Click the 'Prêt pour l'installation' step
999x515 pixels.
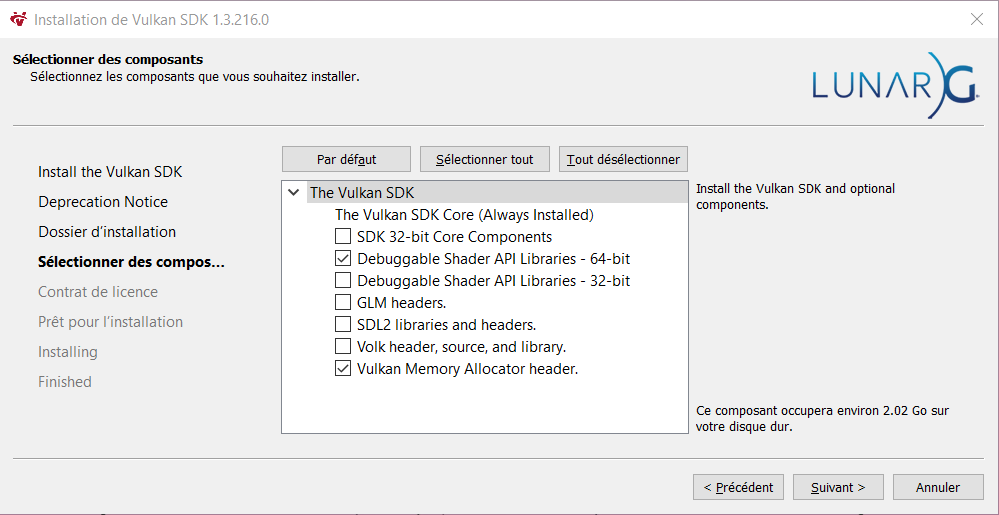click(x=110, y=322)
